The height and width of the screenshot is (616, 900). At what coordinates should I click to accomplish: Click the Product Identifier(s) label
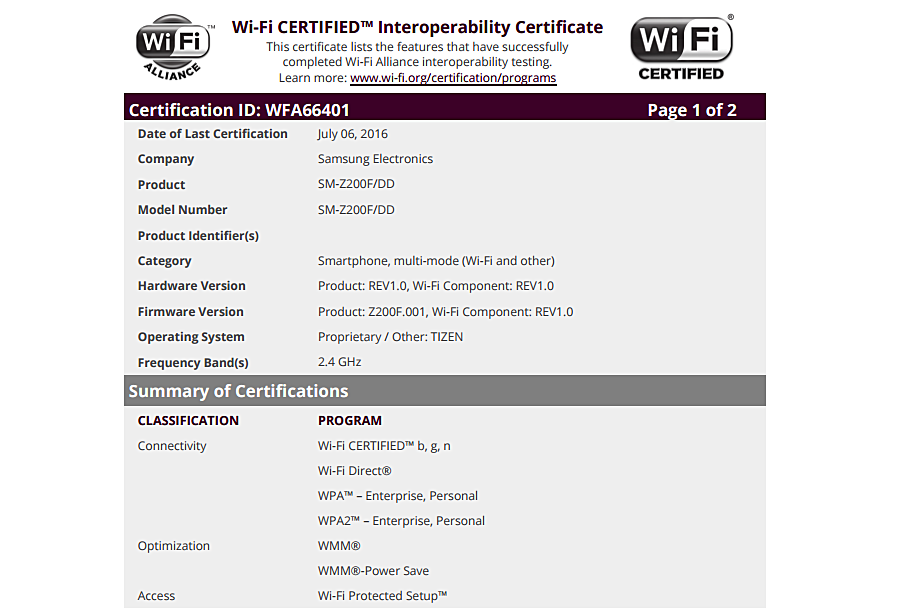click(x=198, y=235)
